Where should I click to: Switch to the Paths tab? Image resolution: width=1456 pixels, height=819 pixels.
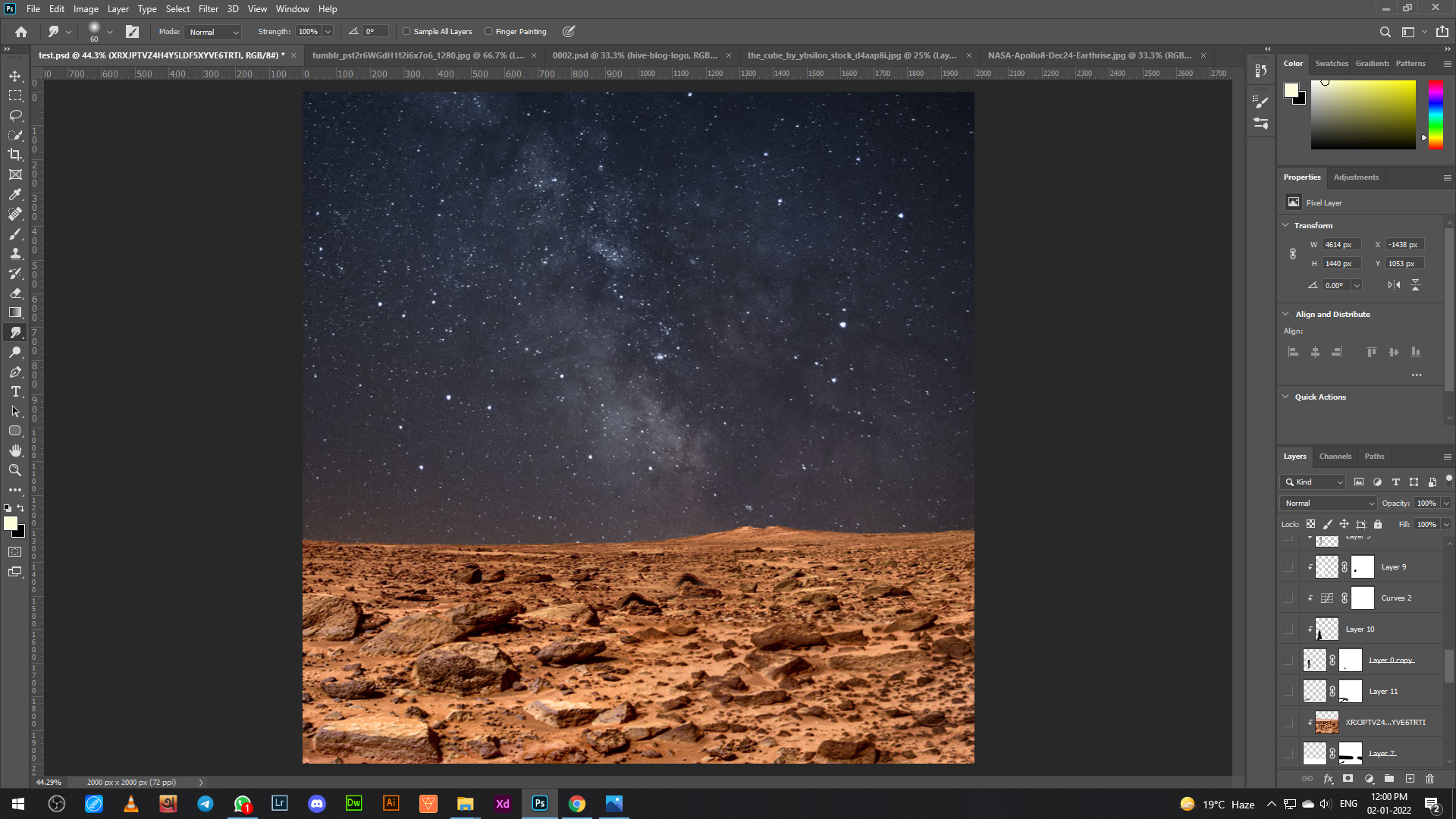pos(1374,457)
